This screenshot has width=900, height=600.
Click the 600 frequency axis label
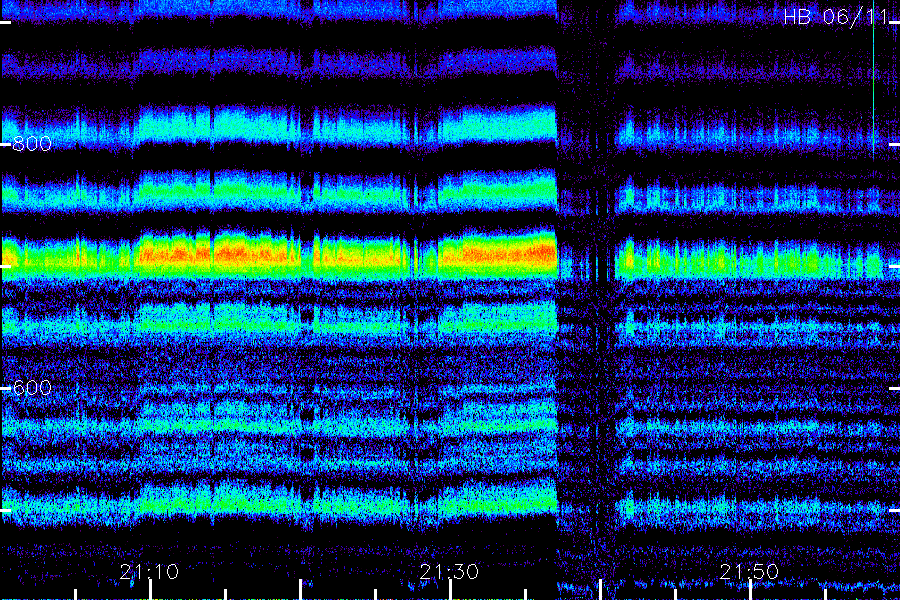(x=32, y=388)
